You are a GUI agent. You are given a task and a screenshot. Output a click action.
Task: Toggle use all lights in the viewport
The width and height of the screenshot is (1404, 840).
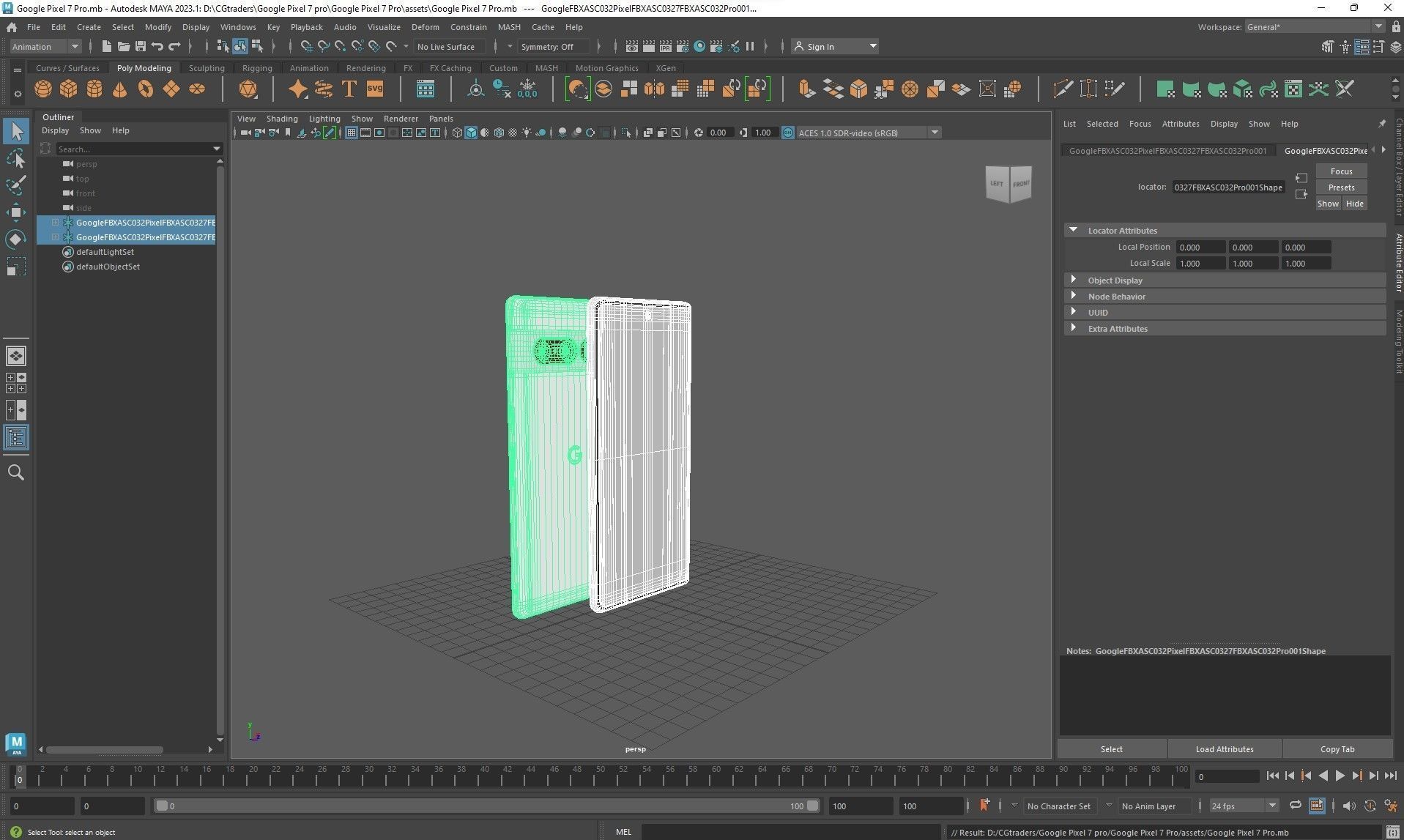point(527,133)
